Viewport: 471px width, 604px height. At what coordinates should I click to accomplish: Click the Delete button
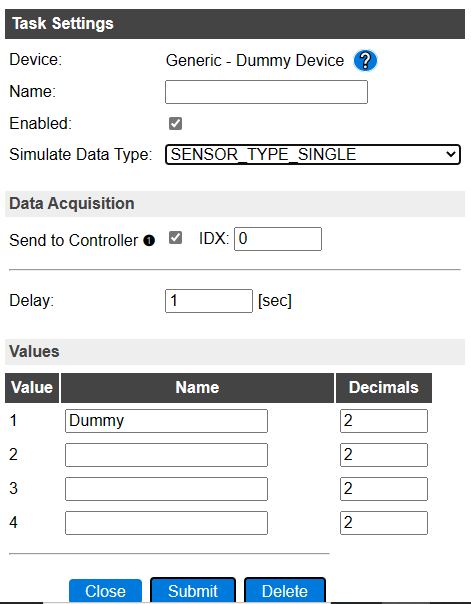pos(285,591)
